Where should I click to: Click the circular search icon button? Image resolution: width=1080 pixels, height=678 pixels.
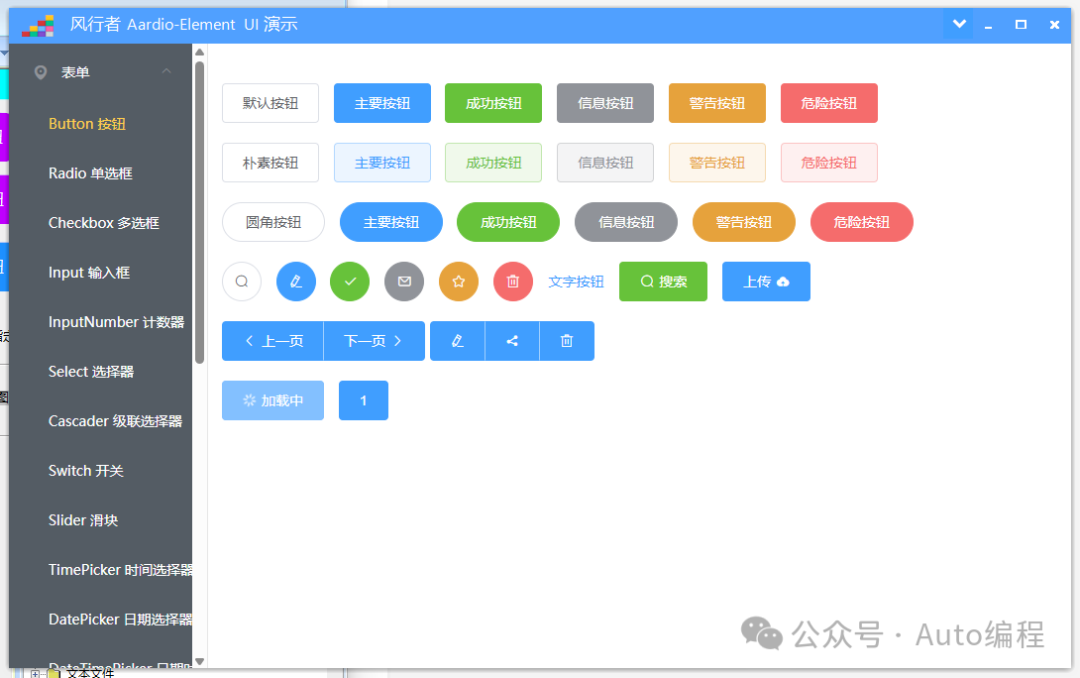click(241, 281)
